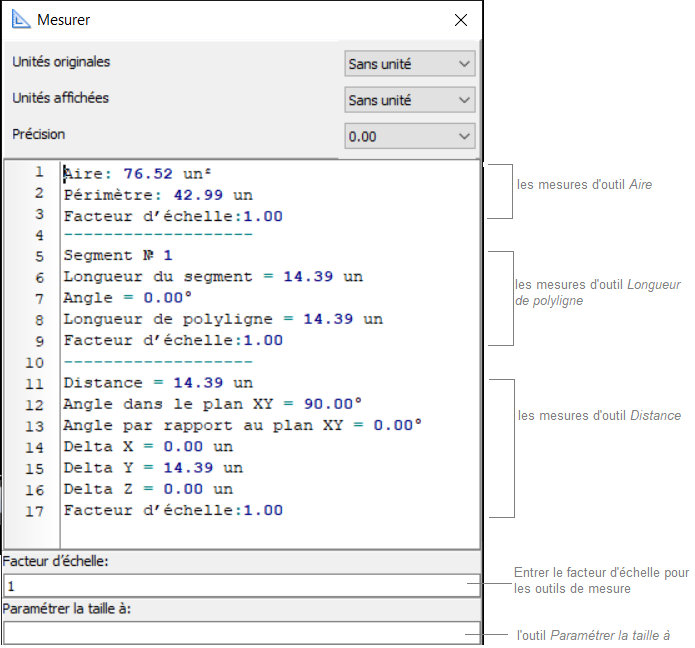Expand the Unités affichées combo box
695x648 pixels.
(x=409, y=100)
